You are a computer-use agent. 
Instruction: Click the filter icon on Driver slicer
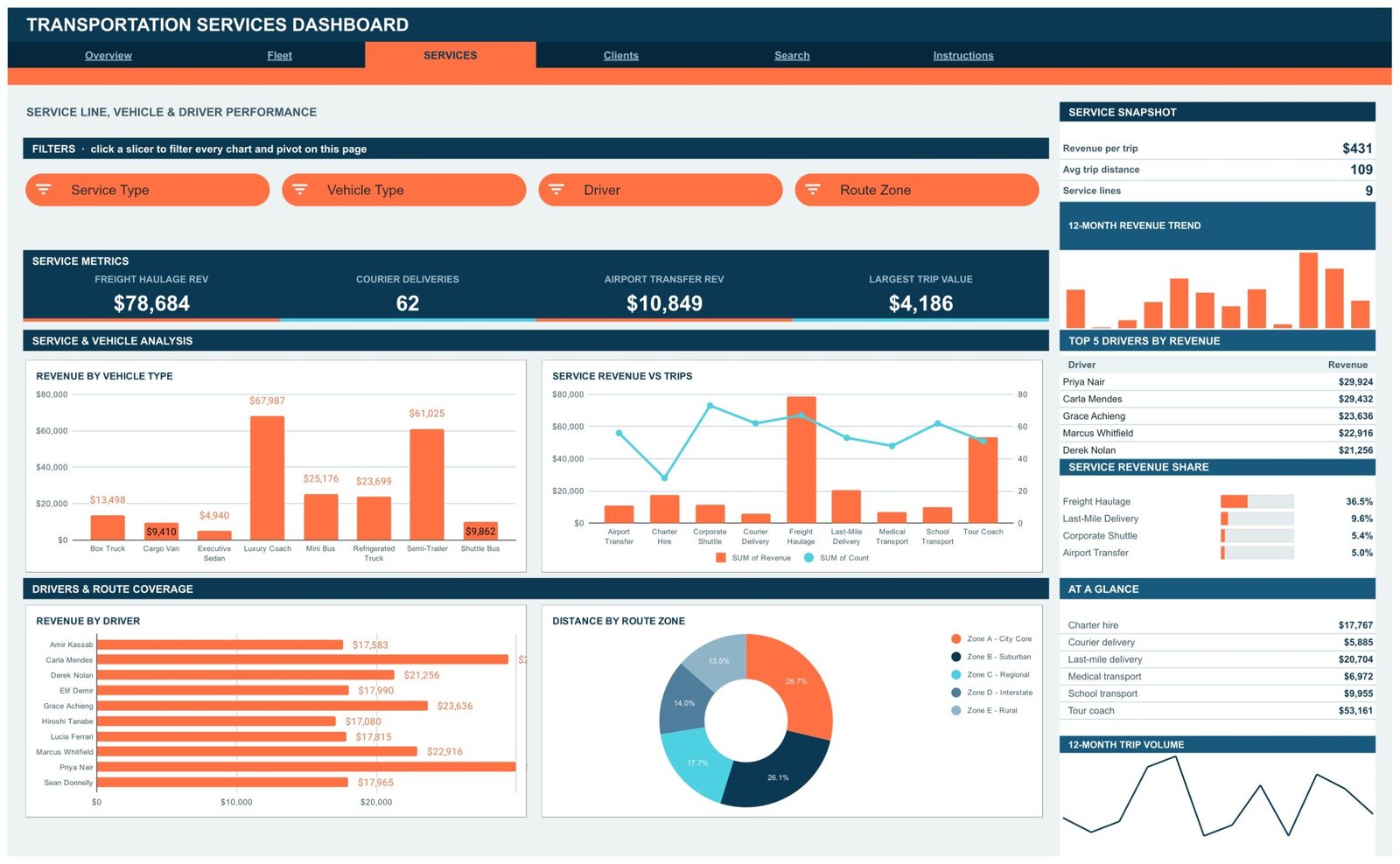click(x=556, y=190)
